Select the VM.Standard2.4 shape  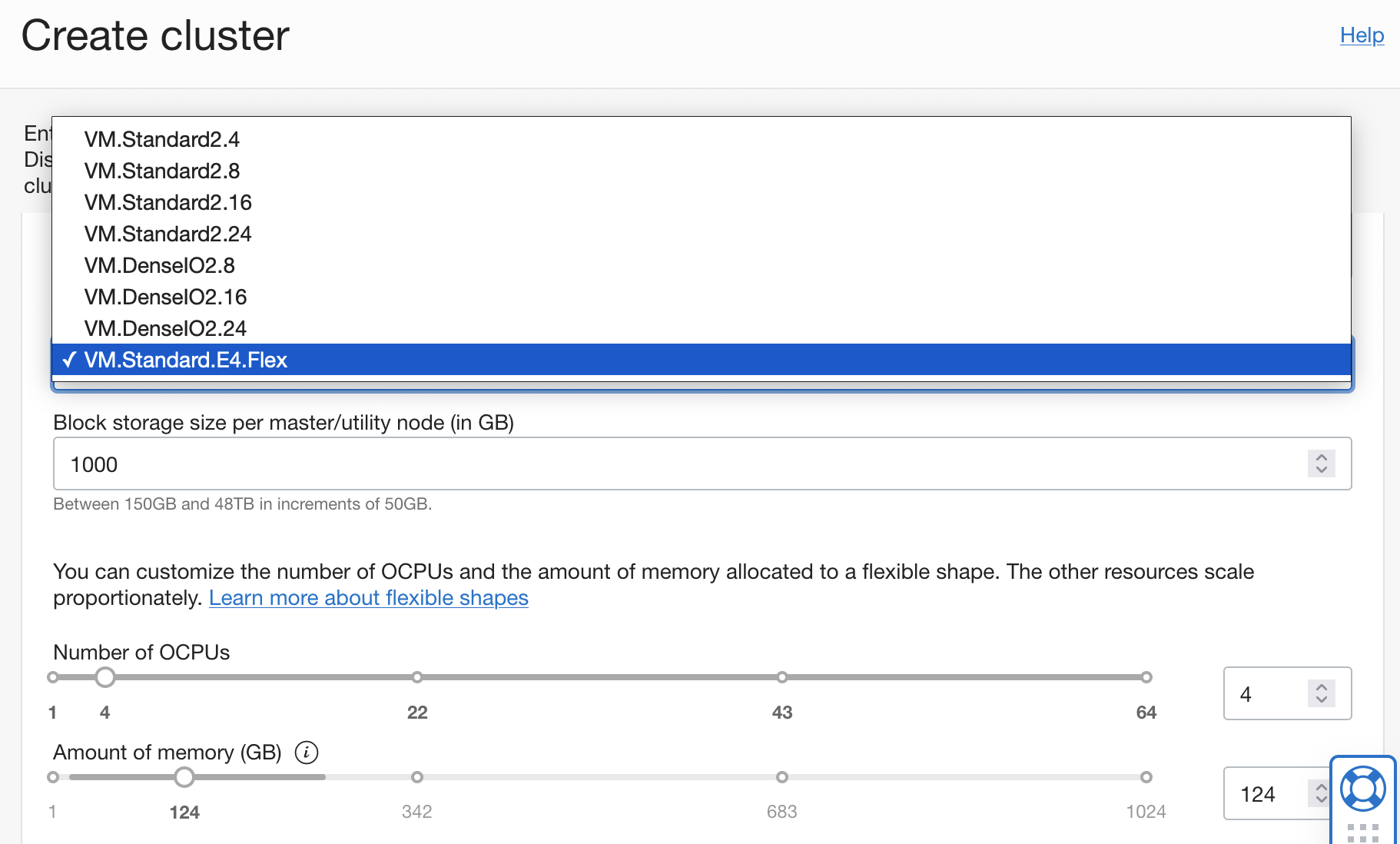click(163, 139)
